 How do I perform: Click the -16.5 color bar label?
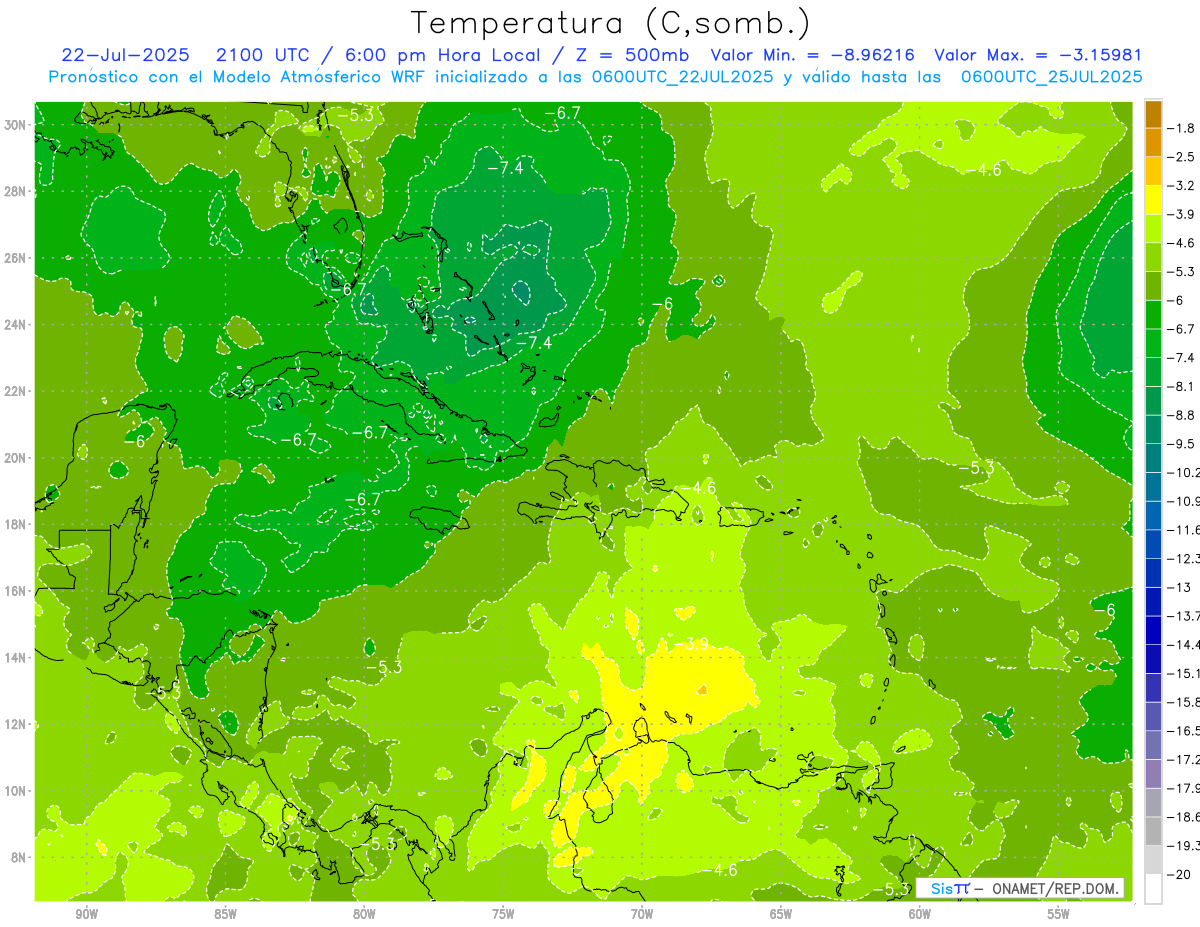point(1183,730)
